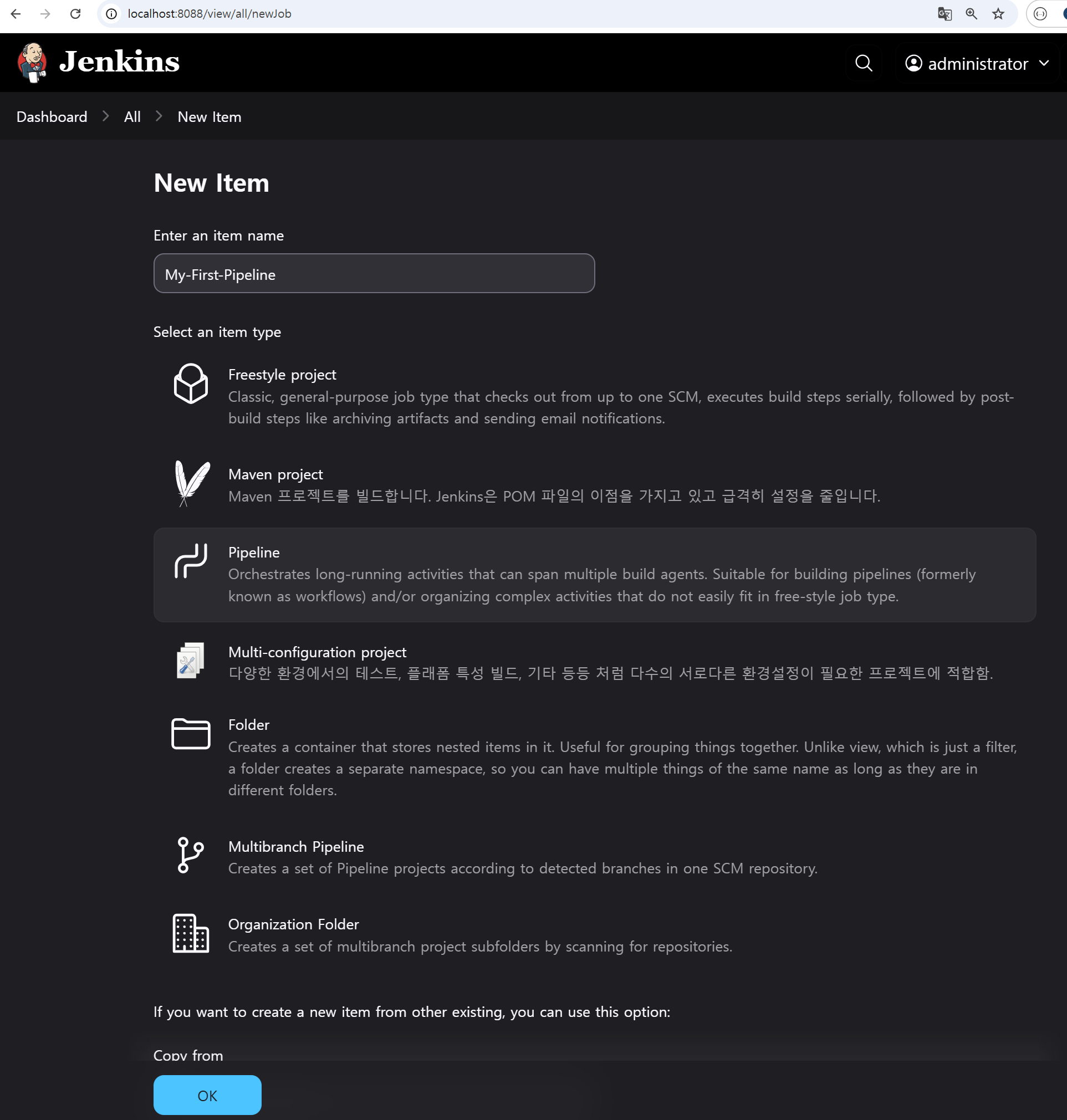This screenshot has height=1120, width=1067.
Task: Choose the Pipeline pipe icon
Action: [x=191, y=561]
